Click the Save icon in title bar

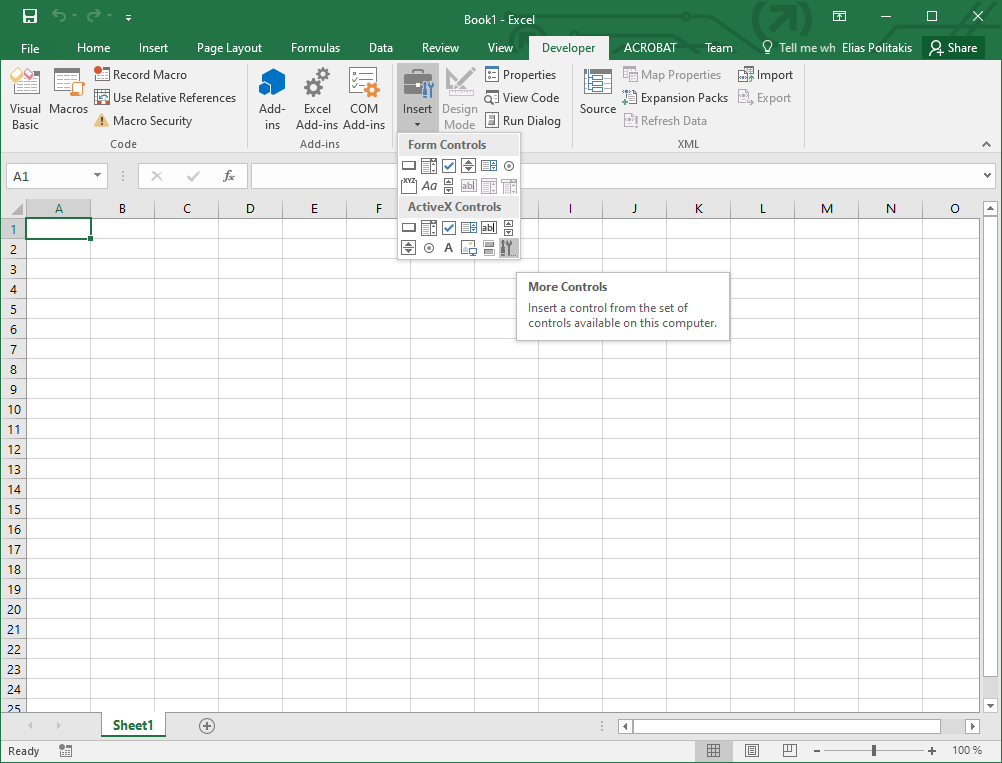(x=29, y=17)
